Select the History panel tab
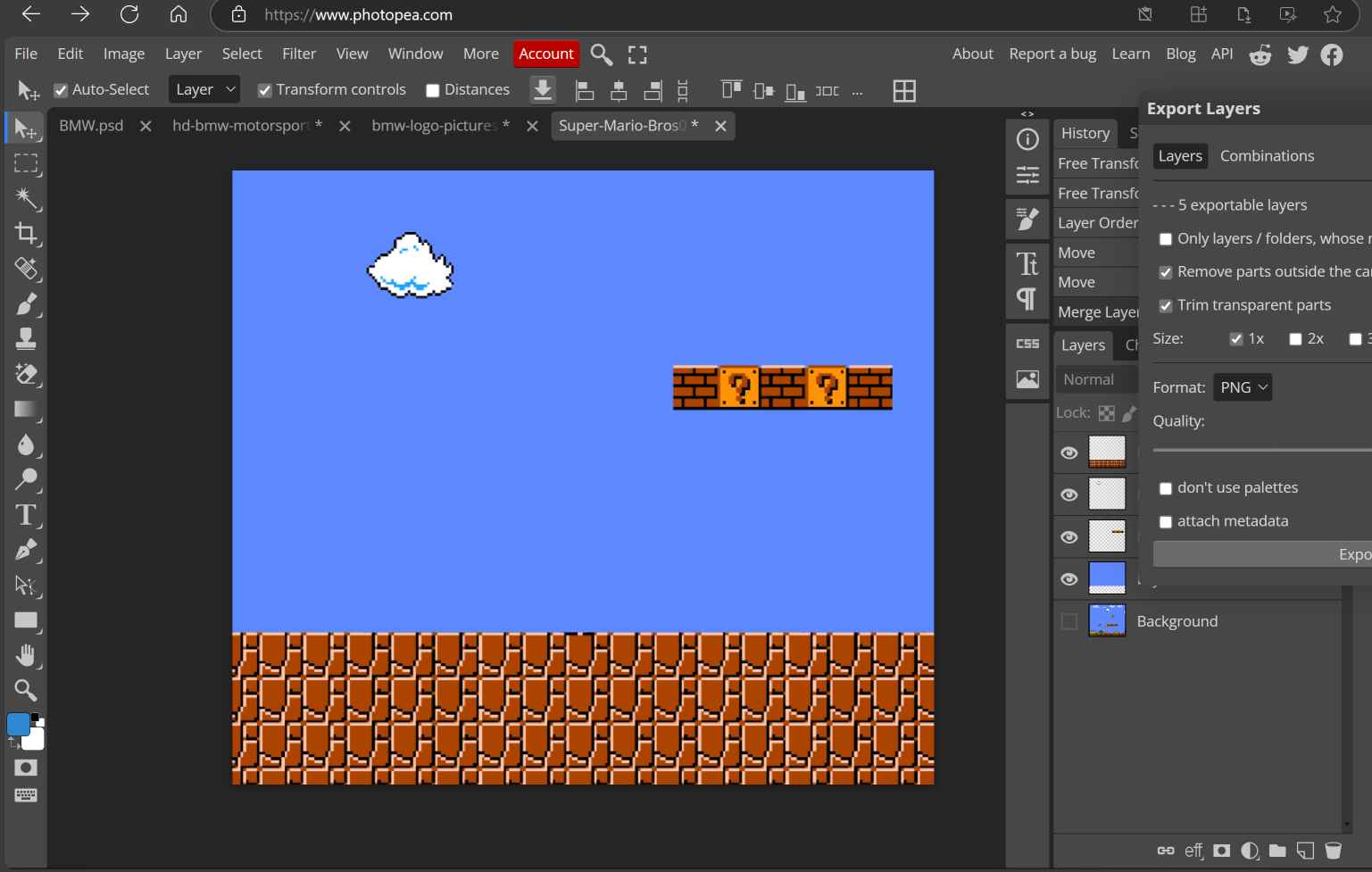The height and width of the screenshot is (872, 1372). pos(1085,133)
